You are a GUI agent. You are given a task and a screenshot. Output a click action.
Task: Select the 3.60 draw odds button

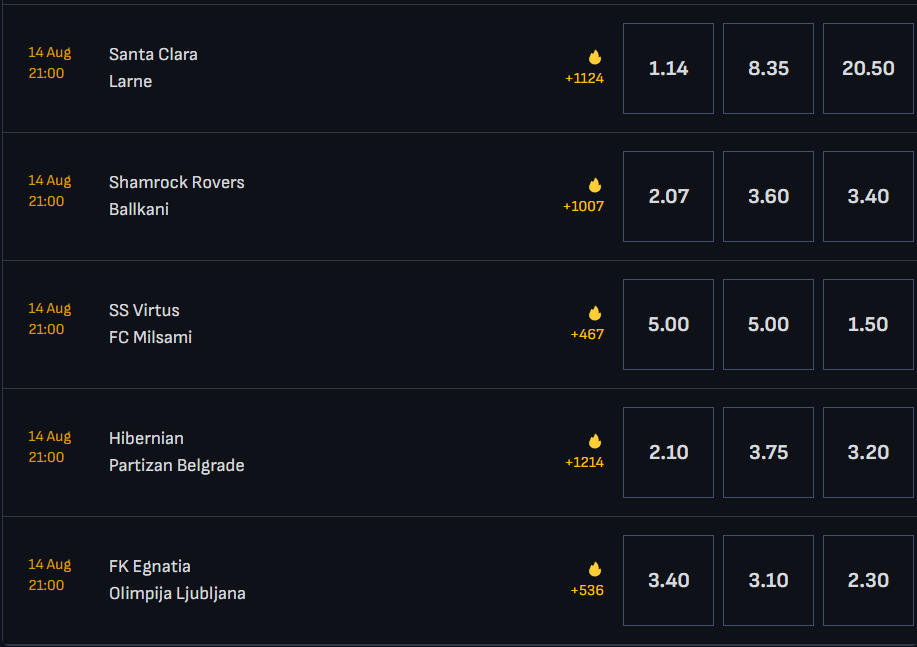pyautogui.click(x=768, y=197)
